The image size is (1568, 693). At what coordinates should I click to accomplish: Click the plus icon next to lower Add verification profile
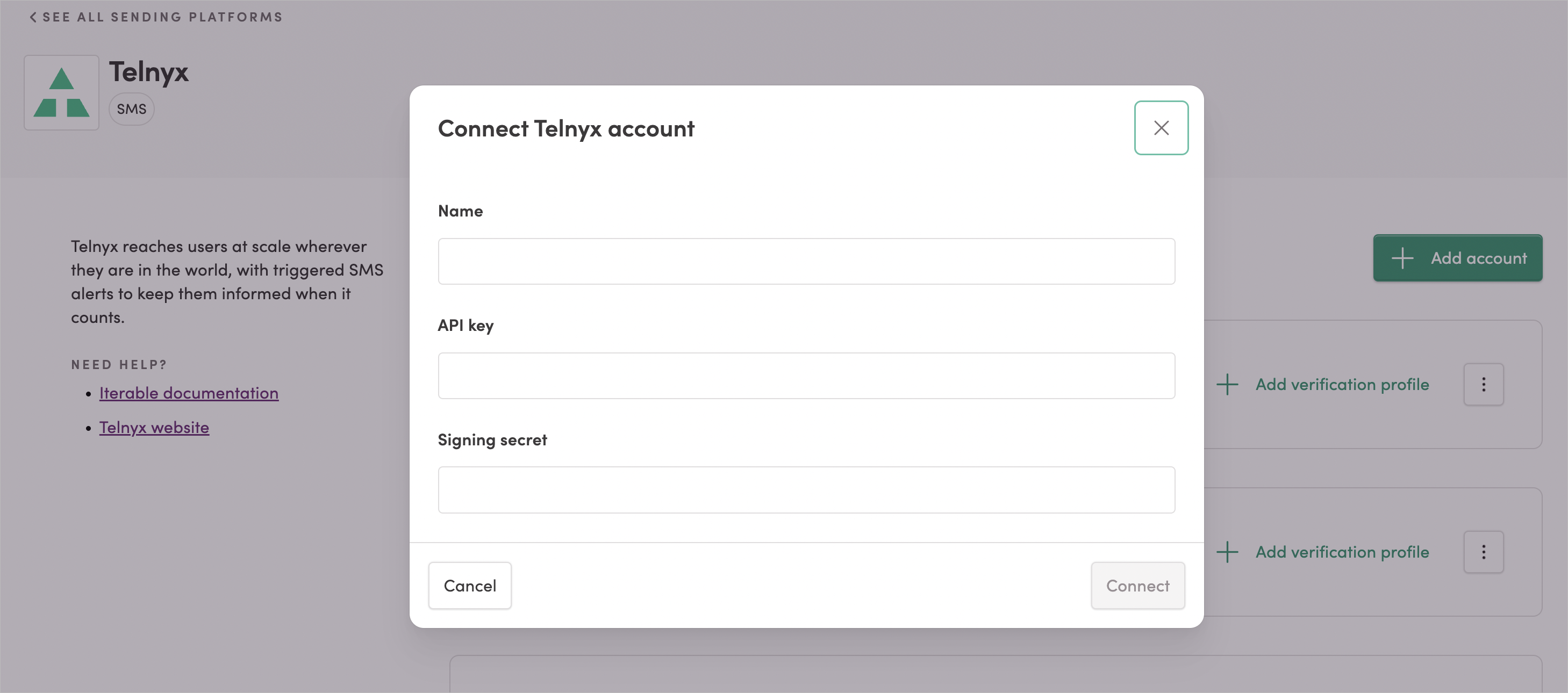coord(1228,552)
